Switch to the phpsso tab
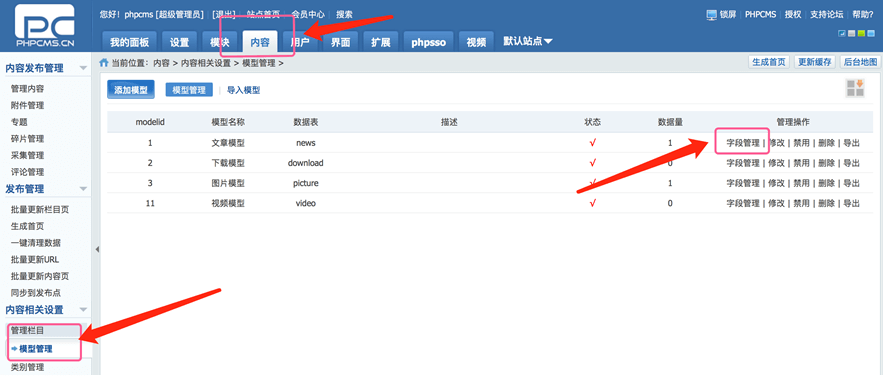Image resolution: width=883 pixels, height=379 pixels. tap(429, 42)
